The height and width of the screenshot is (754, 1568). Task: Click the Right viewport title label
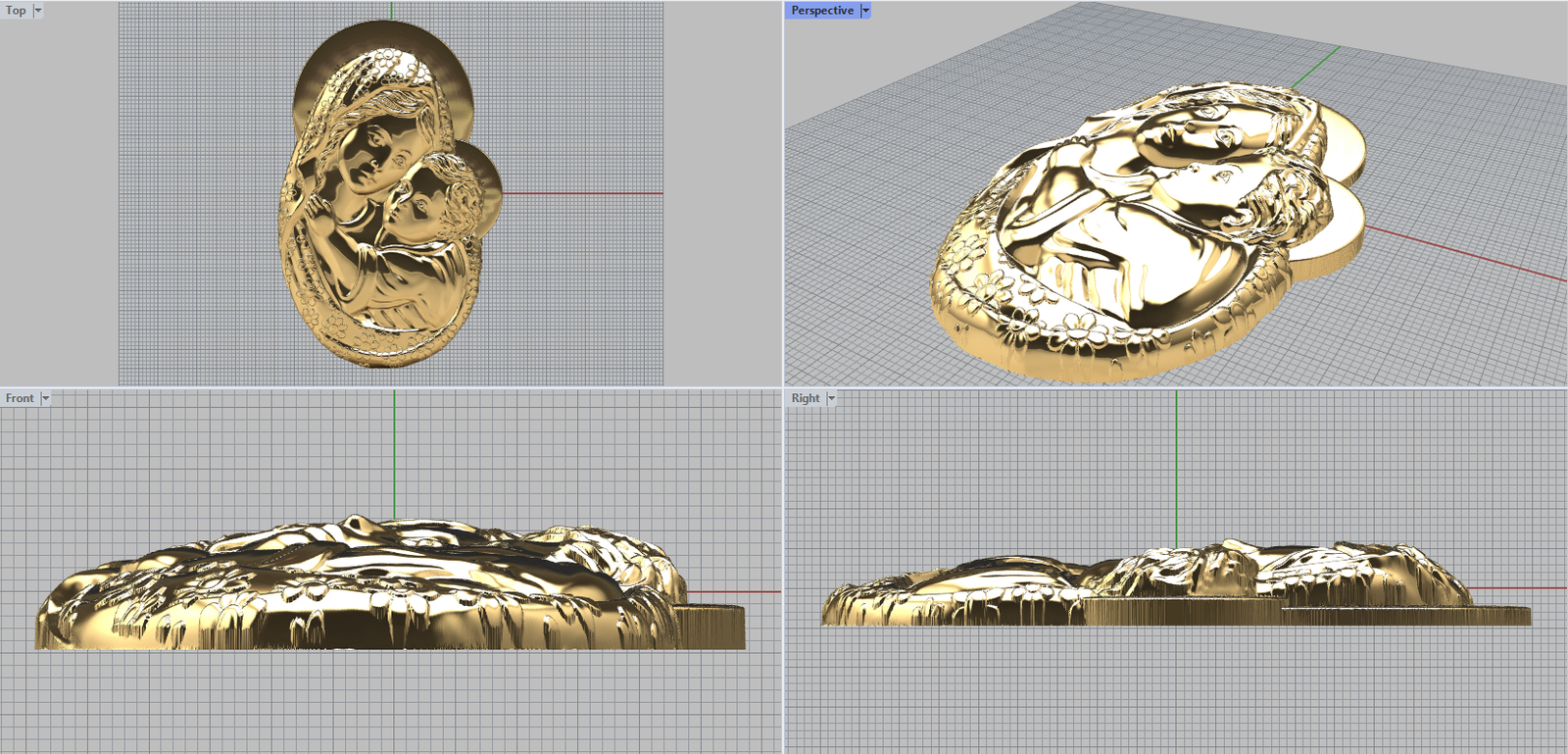pos(806,398)
